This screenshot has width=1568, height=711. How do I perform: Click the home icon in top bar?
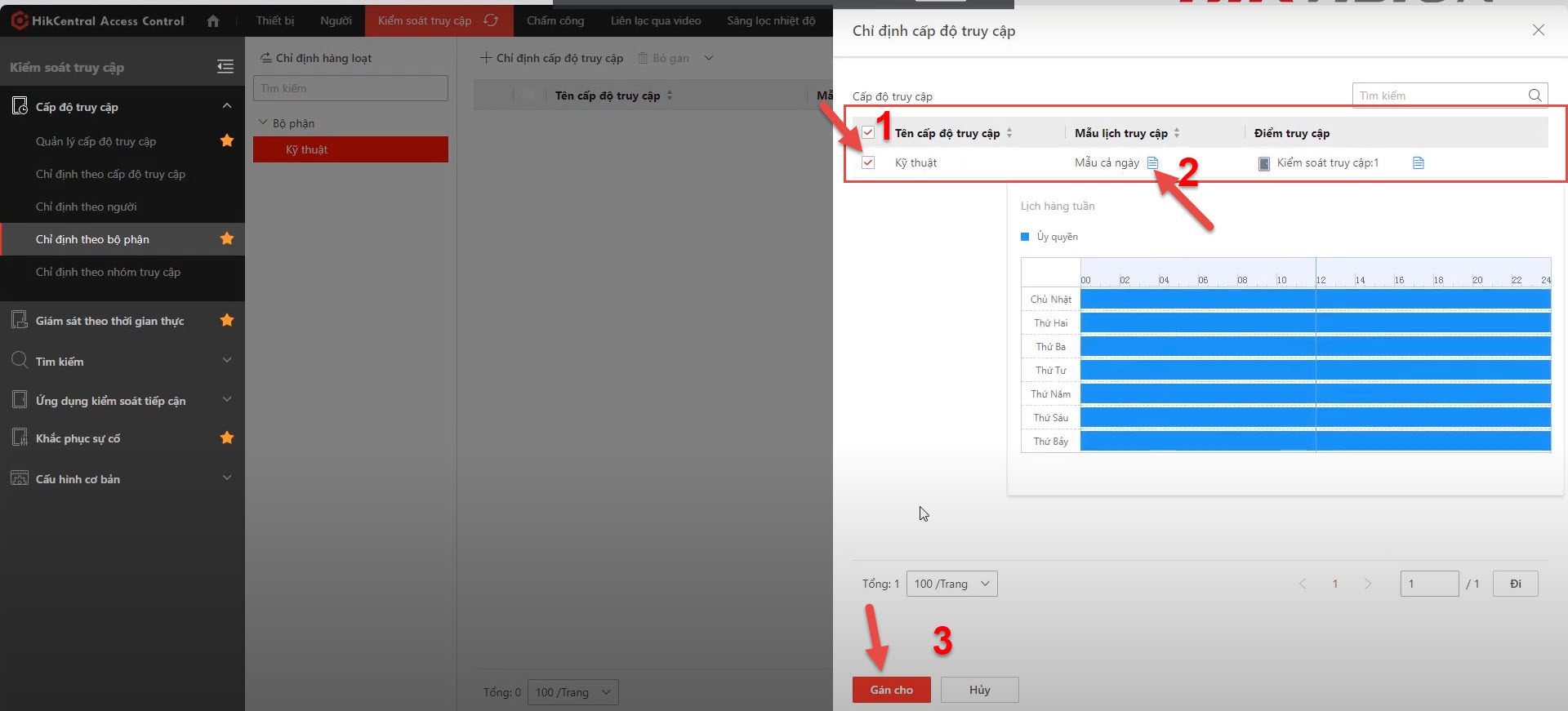click(213, 21)
